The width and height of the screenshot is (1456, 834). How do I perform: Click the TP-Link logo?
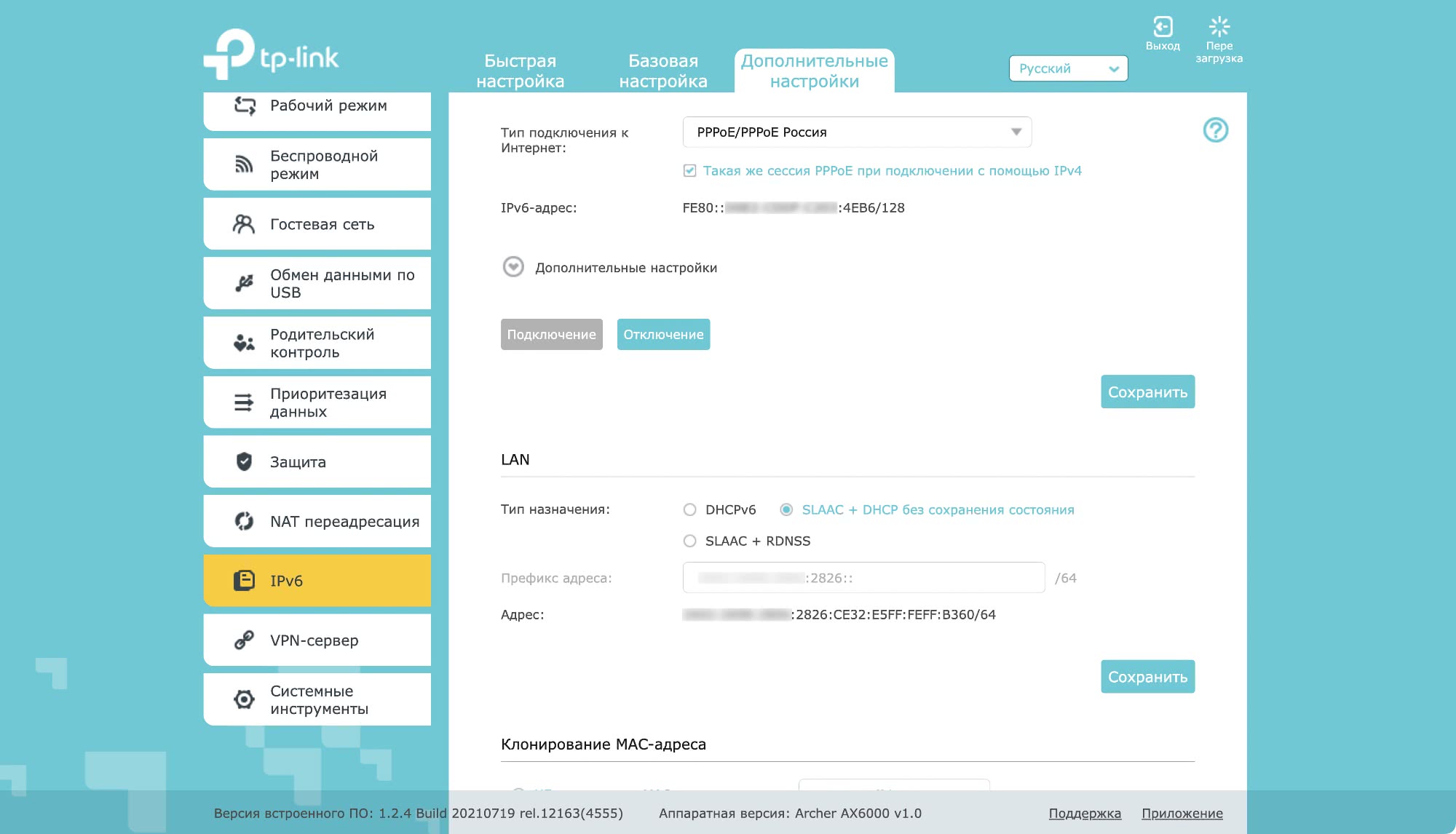pyautogui.click(x=272, y=55)
